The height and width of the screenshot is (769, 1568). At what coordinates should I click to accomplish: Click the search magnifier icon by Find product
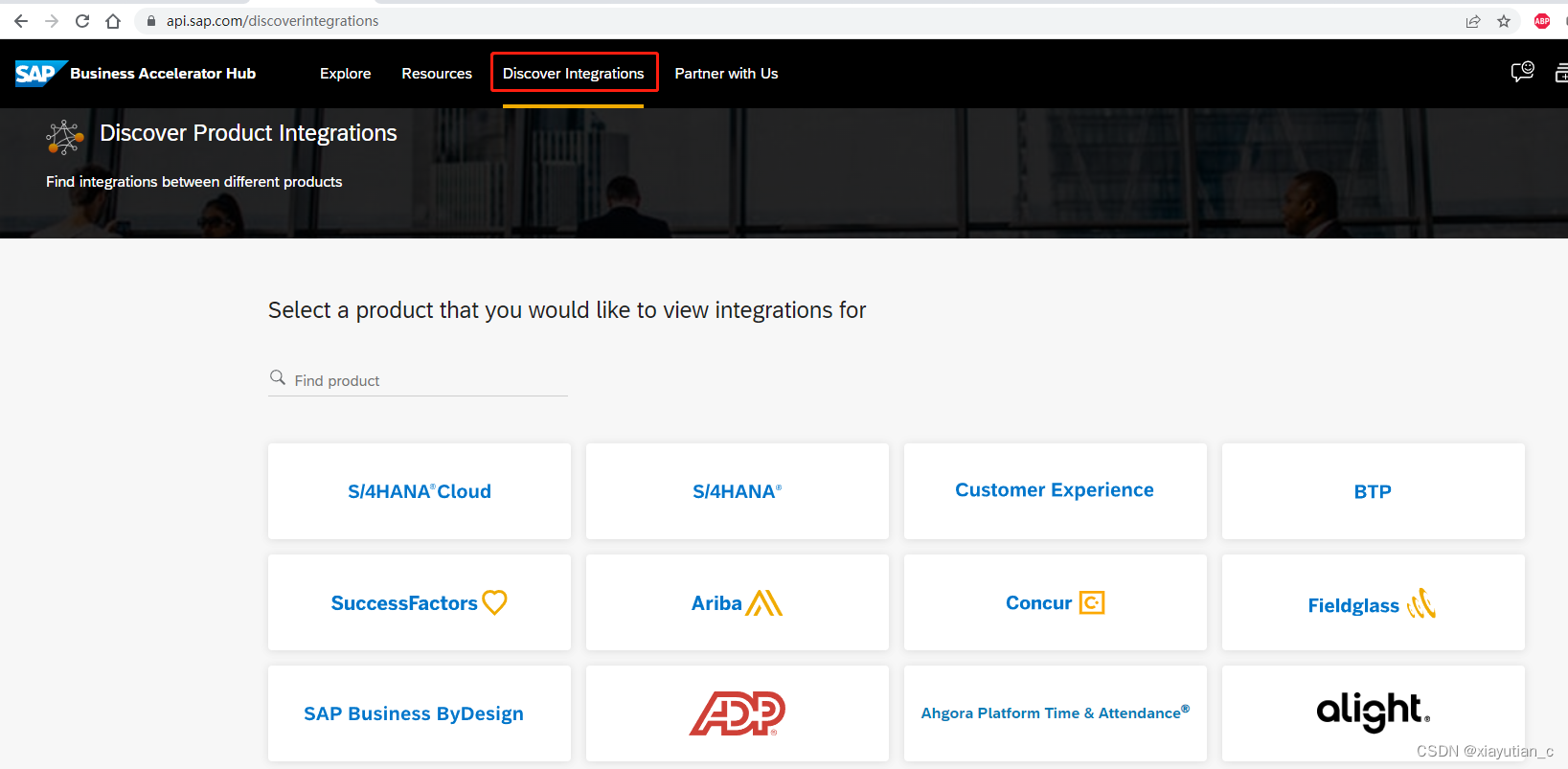(278, 378)
